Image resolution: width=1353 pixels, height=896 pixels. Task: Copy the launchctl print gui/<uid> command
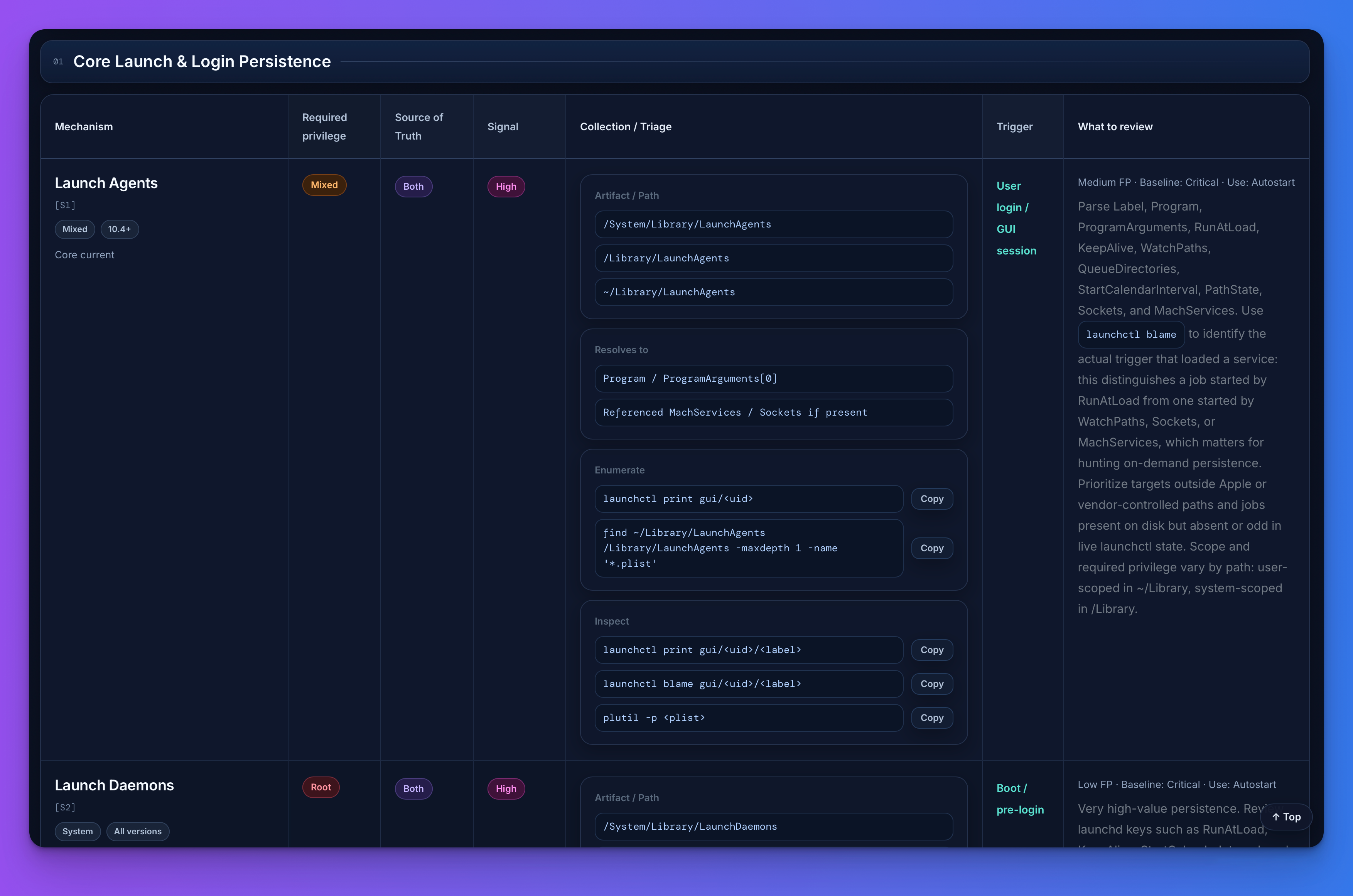(x=931, y=499)
